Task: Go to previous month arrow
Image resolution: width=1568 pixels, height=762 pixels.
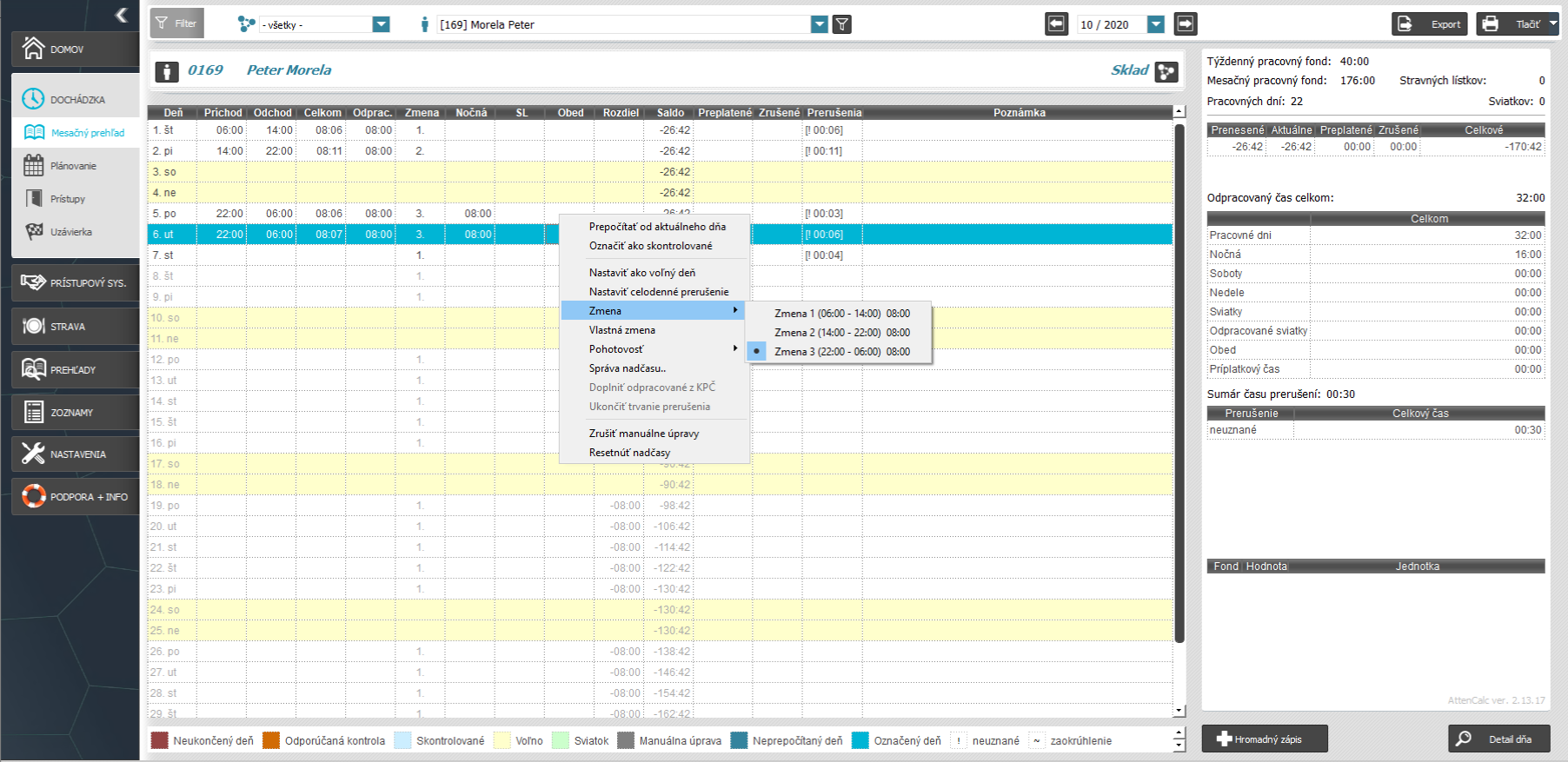Action: pos(1056,23)
